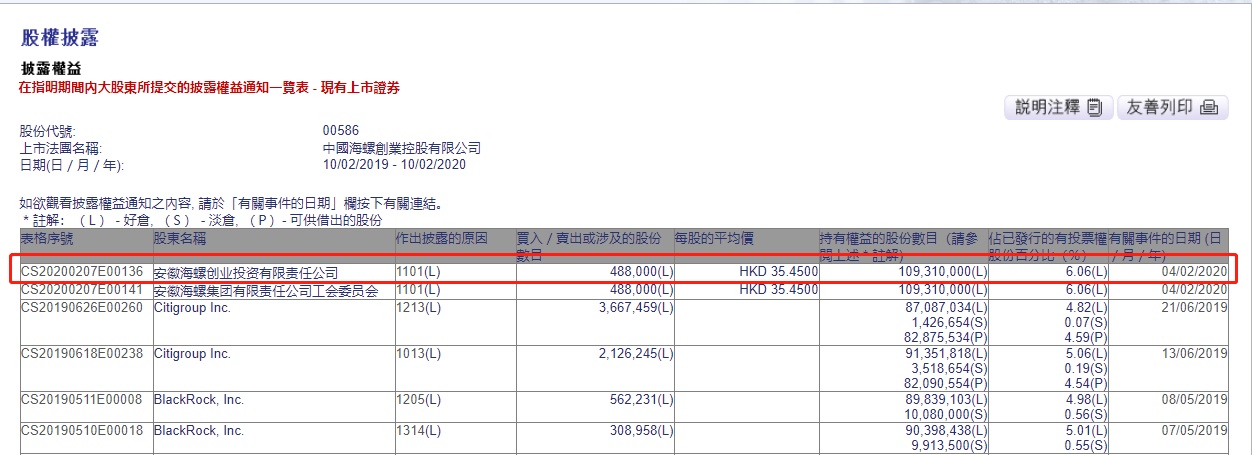Click shares value 3,667,459(L)

634,307
